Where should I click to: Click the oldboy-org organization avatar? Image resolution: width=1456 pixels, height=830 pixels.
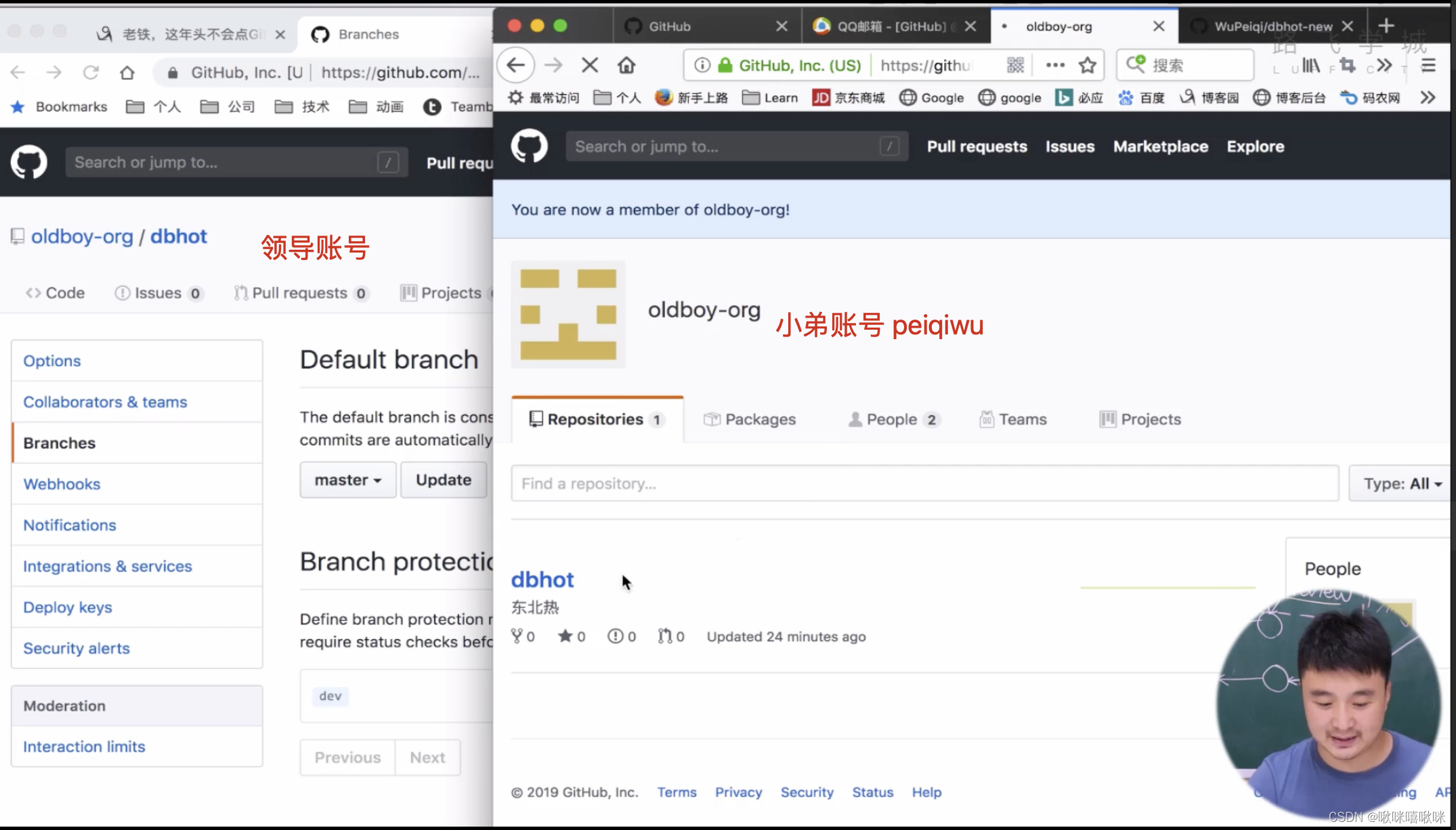(x=568, y=314)
